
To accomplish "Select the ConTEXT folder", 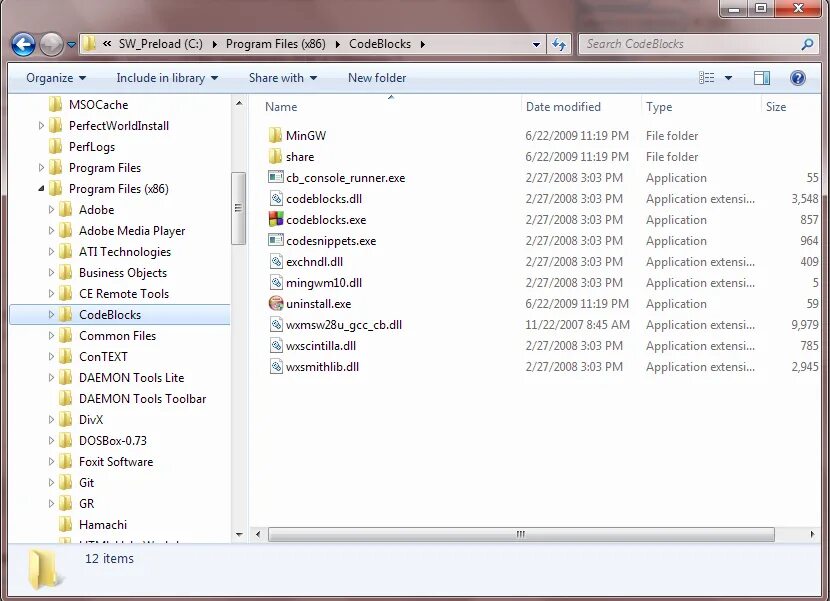I will [103, 356].
